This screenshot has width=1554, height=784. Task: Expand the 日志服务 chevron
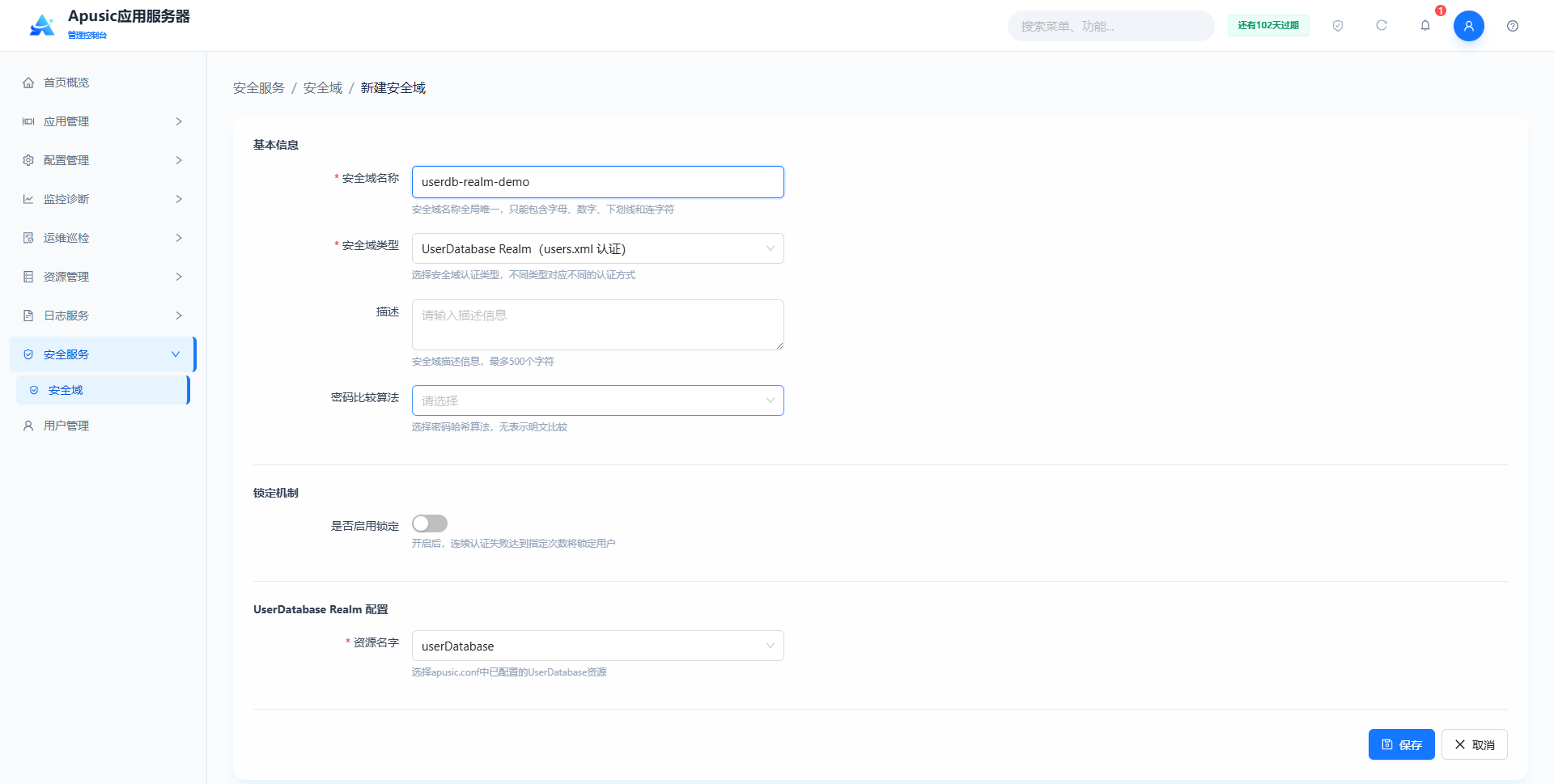click(x=179, y=316)
